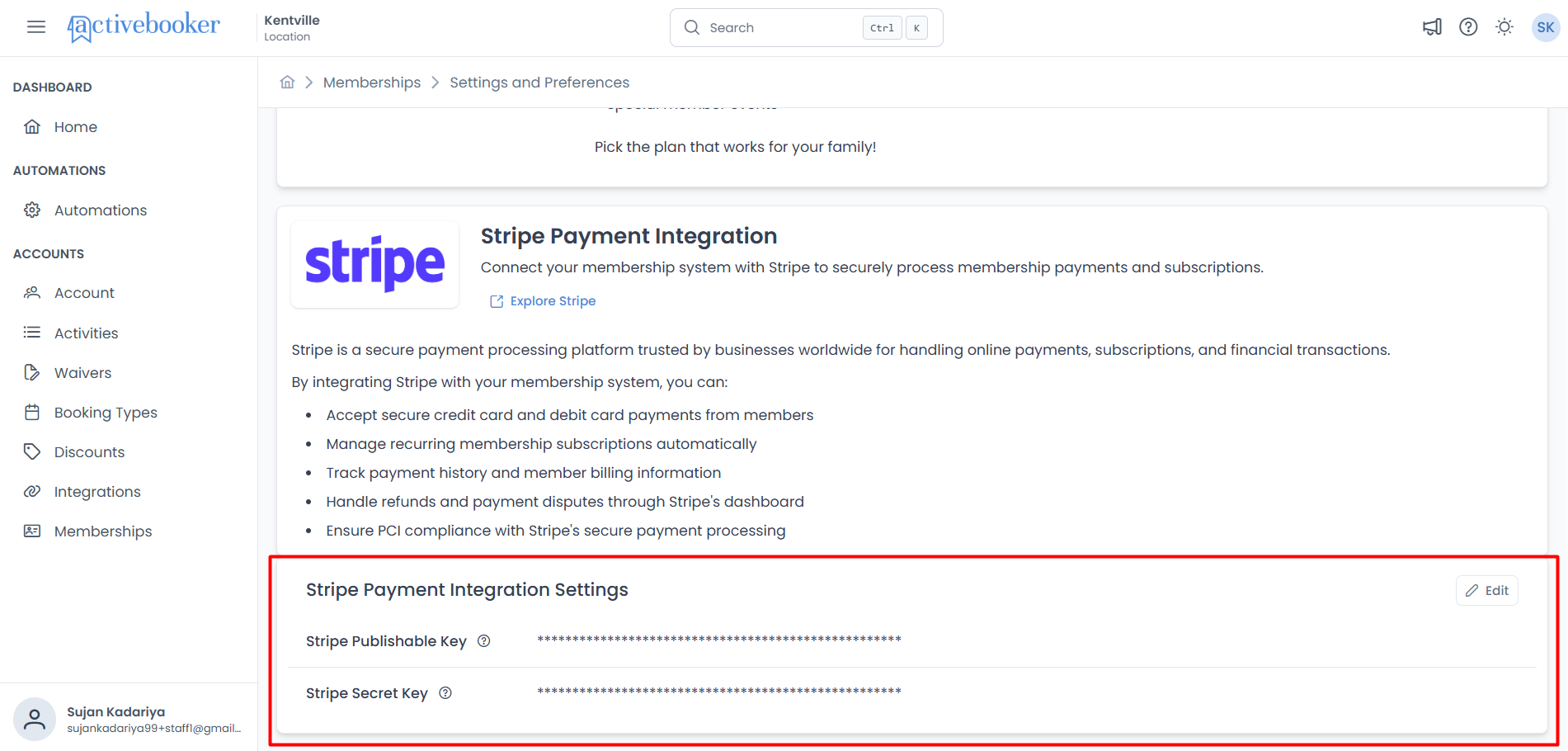Image resolution: width=1568 pixels, height=751 pixels.
Task: Go to Memberships breadcrumb
Action: point(372,83)
